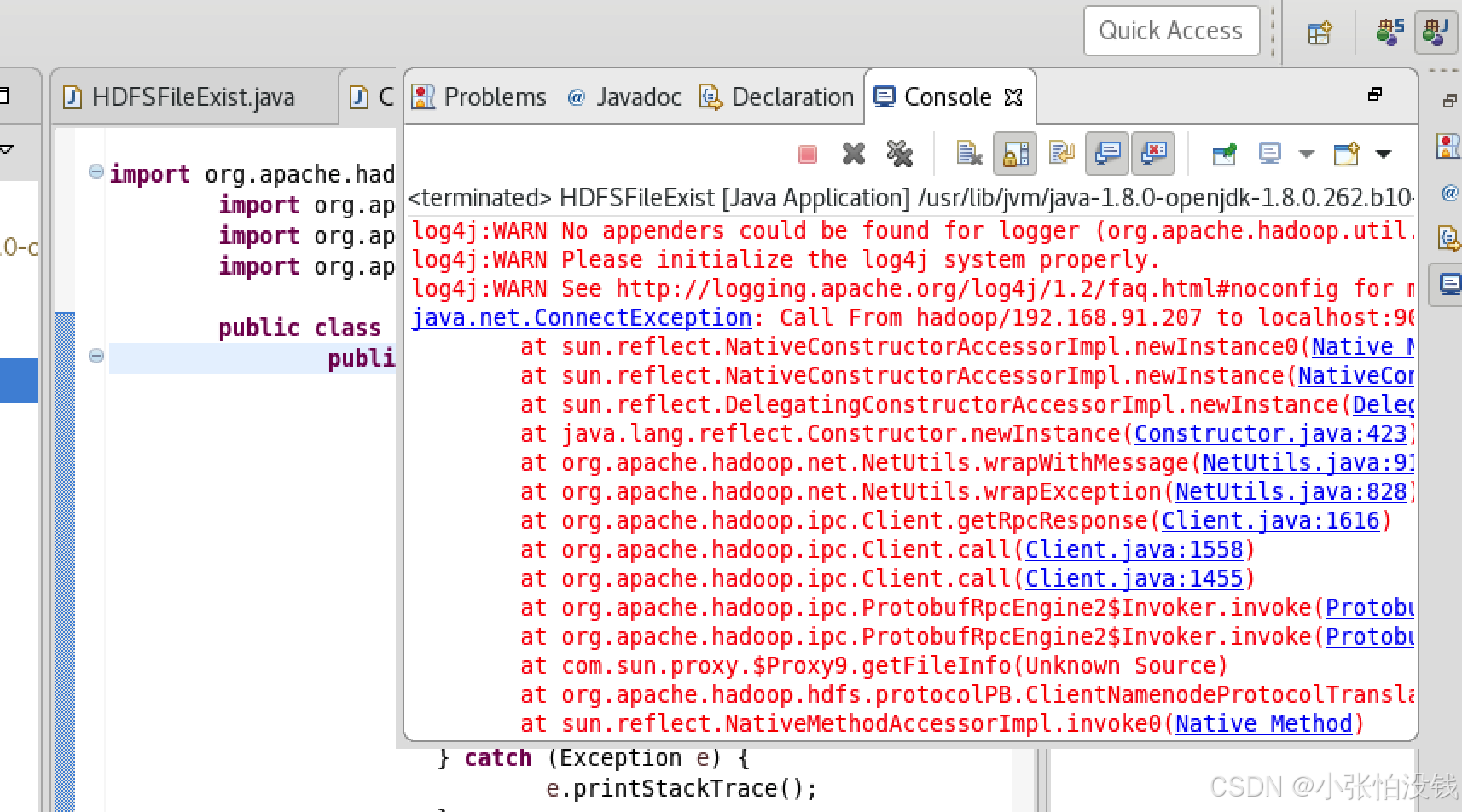Click inside the Quick Access search field
This screenshot has width=1462, height=812.
[1170, 30]
